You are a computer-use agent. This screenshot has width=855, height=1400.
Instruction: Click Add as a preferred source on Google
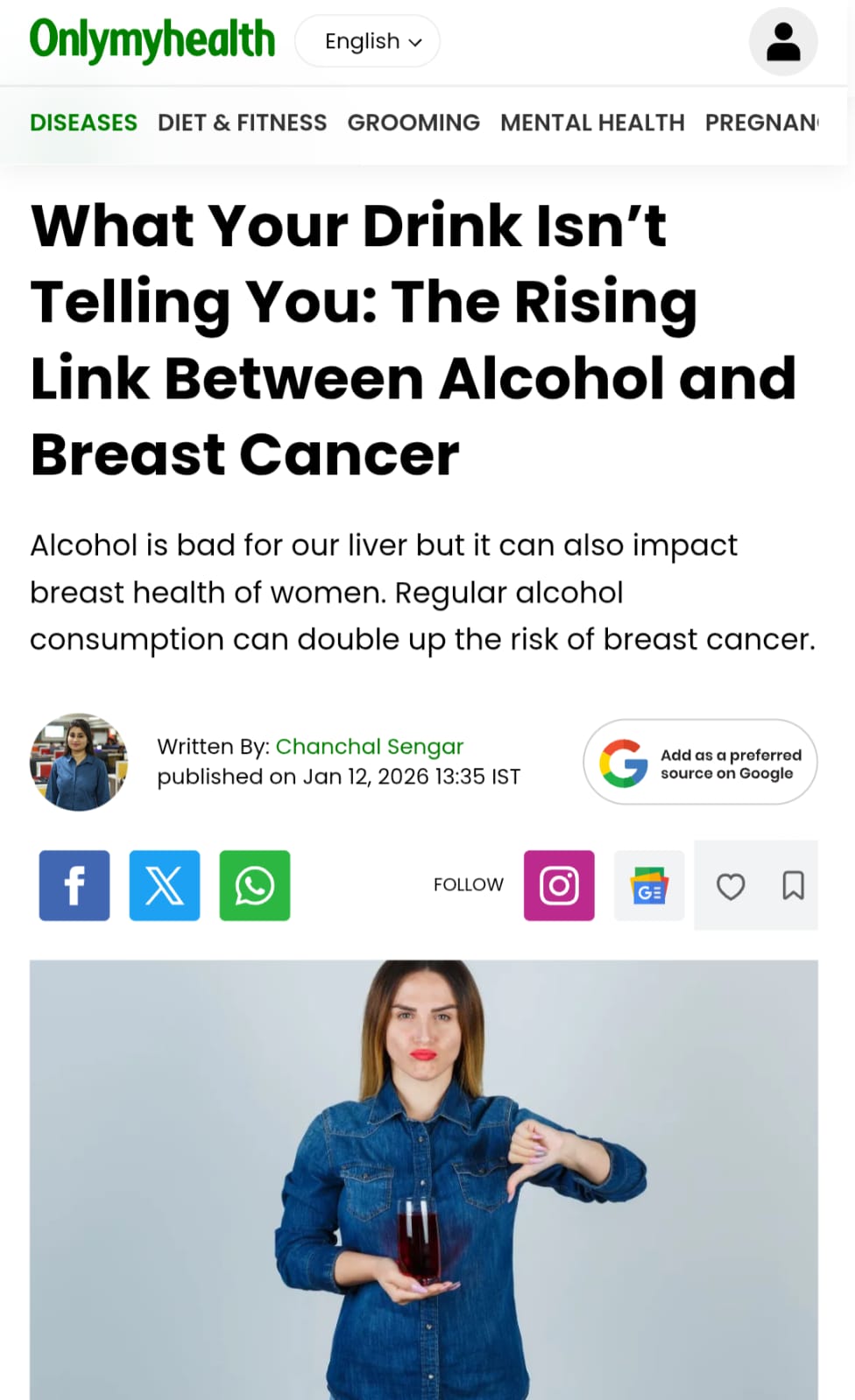tap(699, 761)
